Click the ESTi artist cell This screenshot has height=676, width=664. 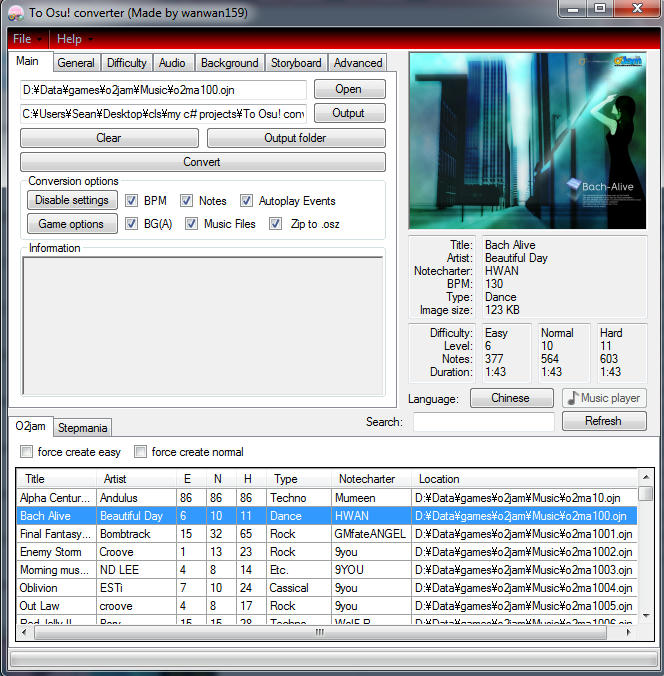point(136,588)
